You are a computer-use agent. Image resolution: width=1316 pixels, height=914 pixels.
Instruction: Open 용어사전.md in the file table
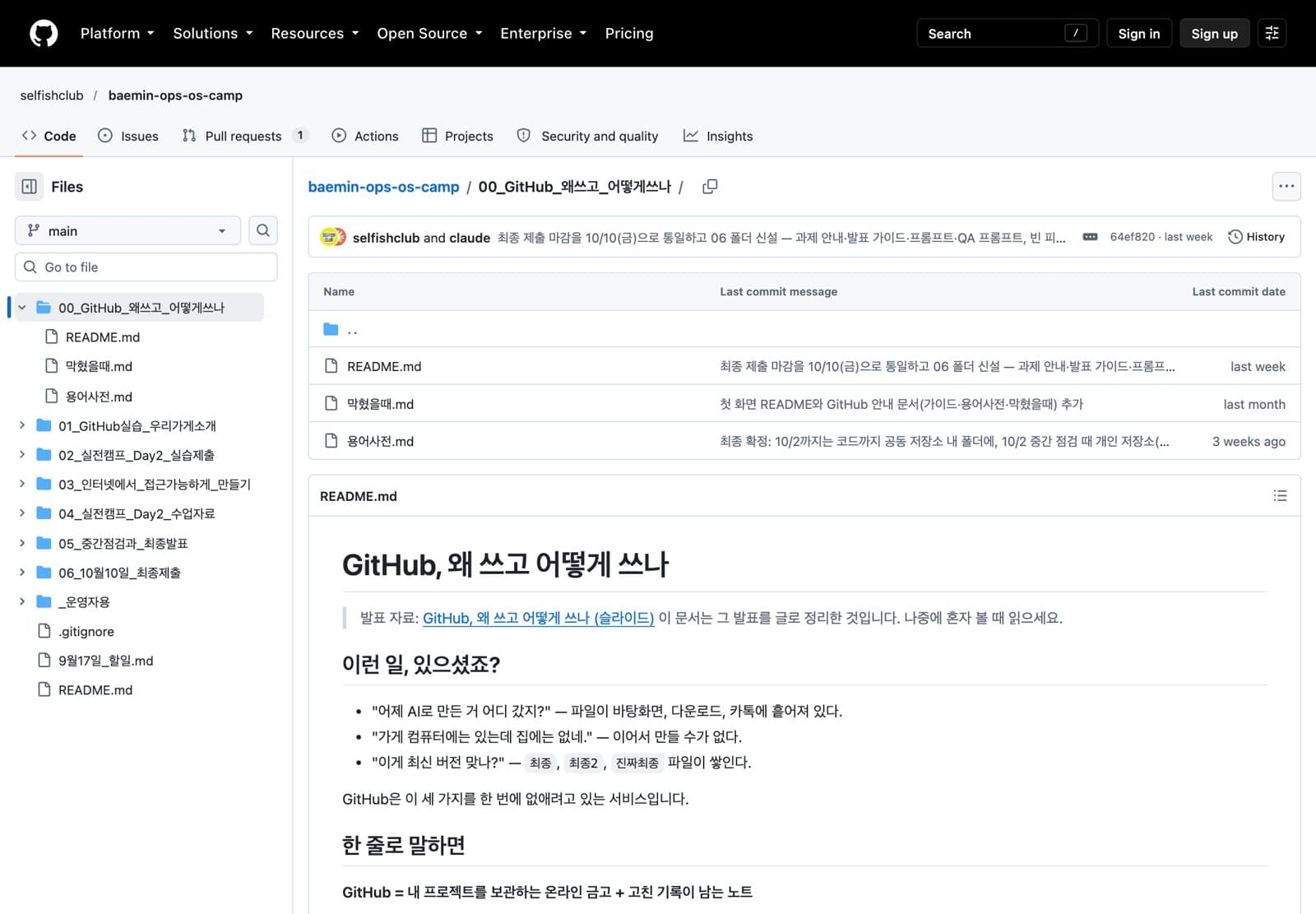click(380, 441)
